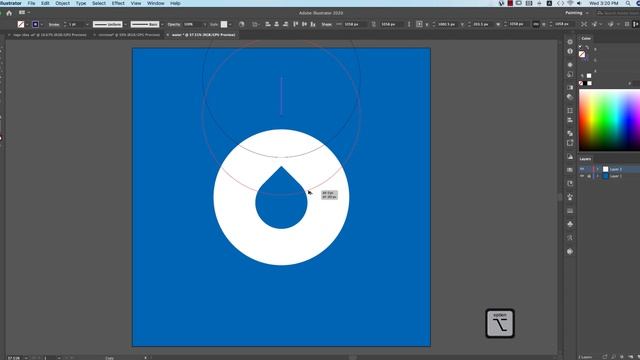
Task: Toggle constrain width and height proportions link
Action: [x=374, y=24]
